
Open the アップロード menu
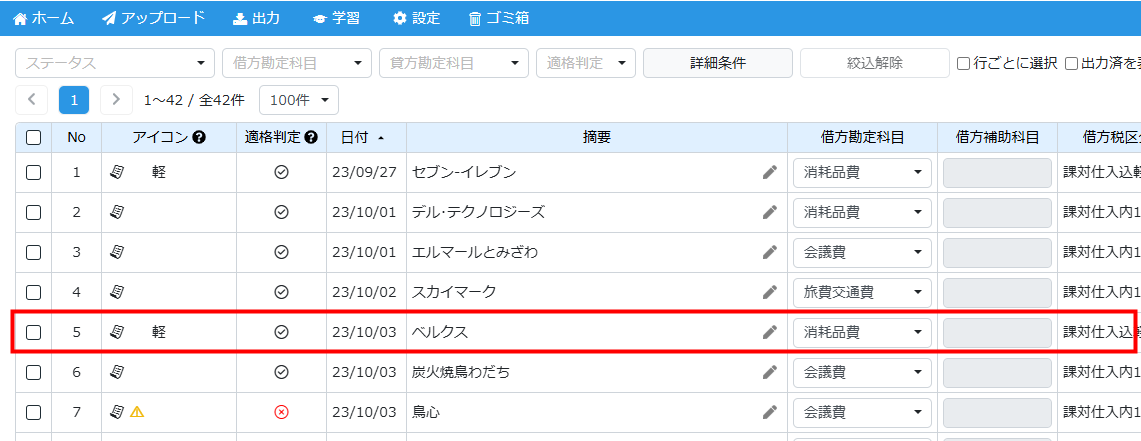pyautogui.click(x=153, y=18)
